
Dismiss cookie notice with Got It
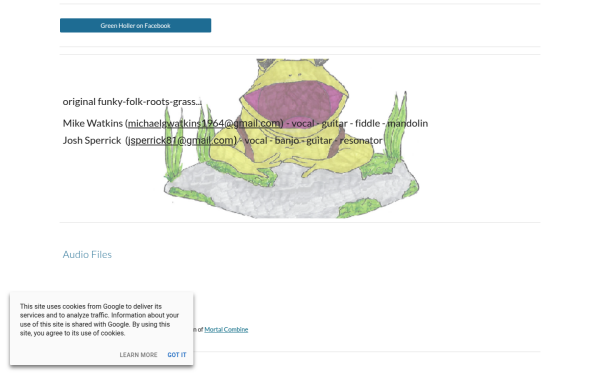coord(177,355)
